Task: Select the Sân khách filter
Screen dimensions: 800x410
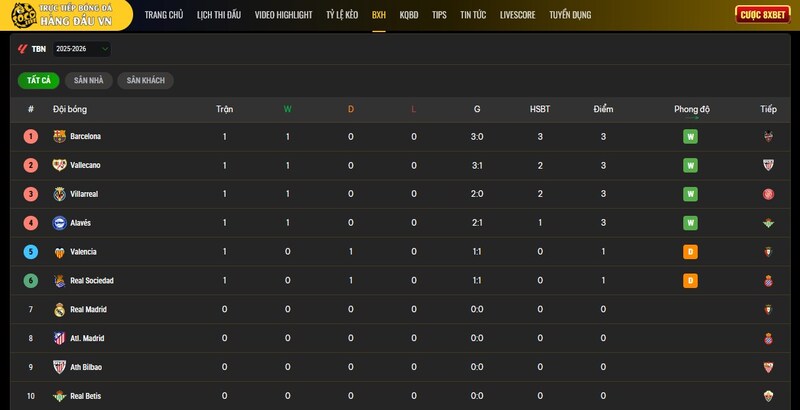Action: (x=145, y=81)
